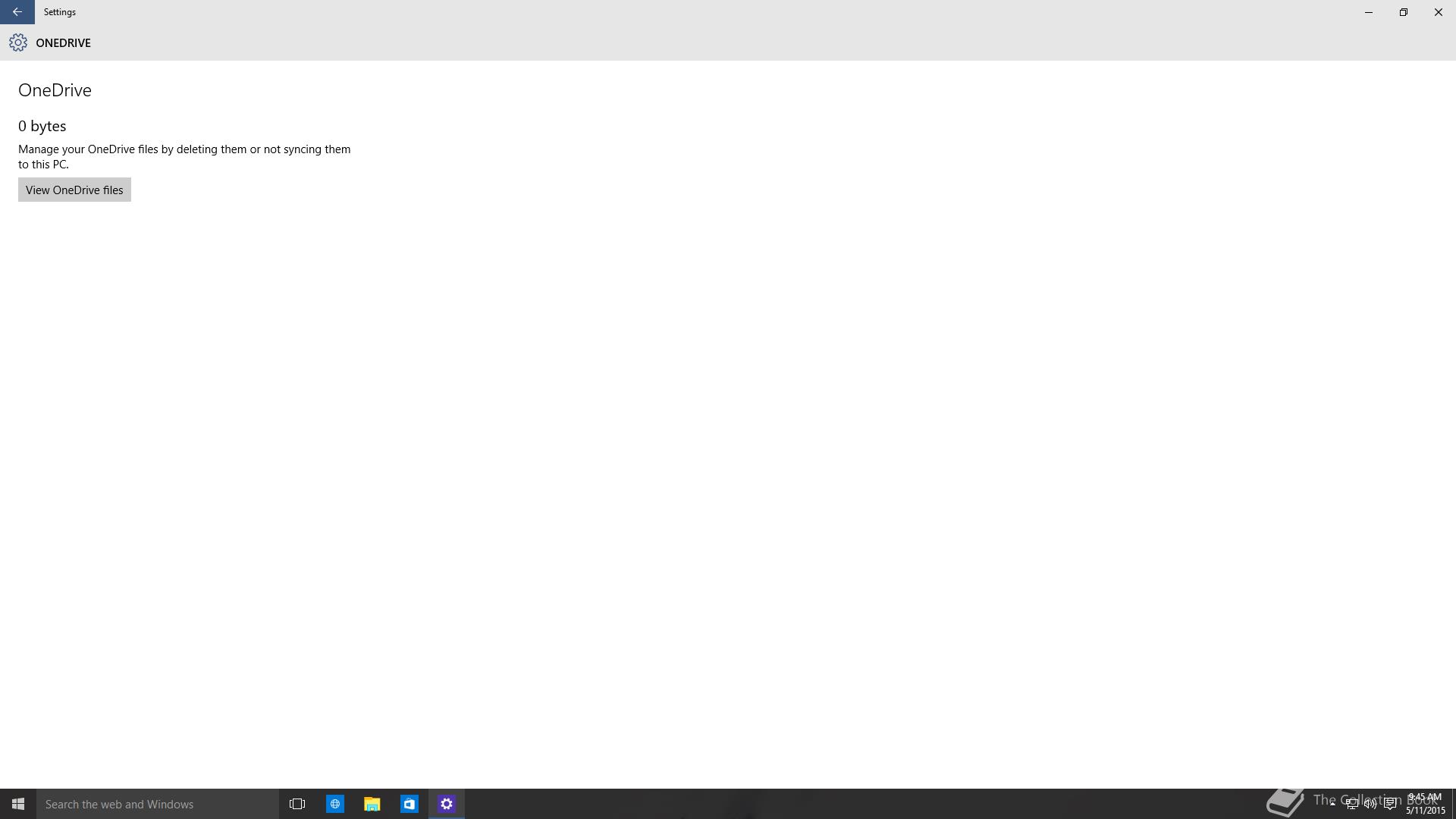Click the OneDrive gear icon in header

(18, 42)
